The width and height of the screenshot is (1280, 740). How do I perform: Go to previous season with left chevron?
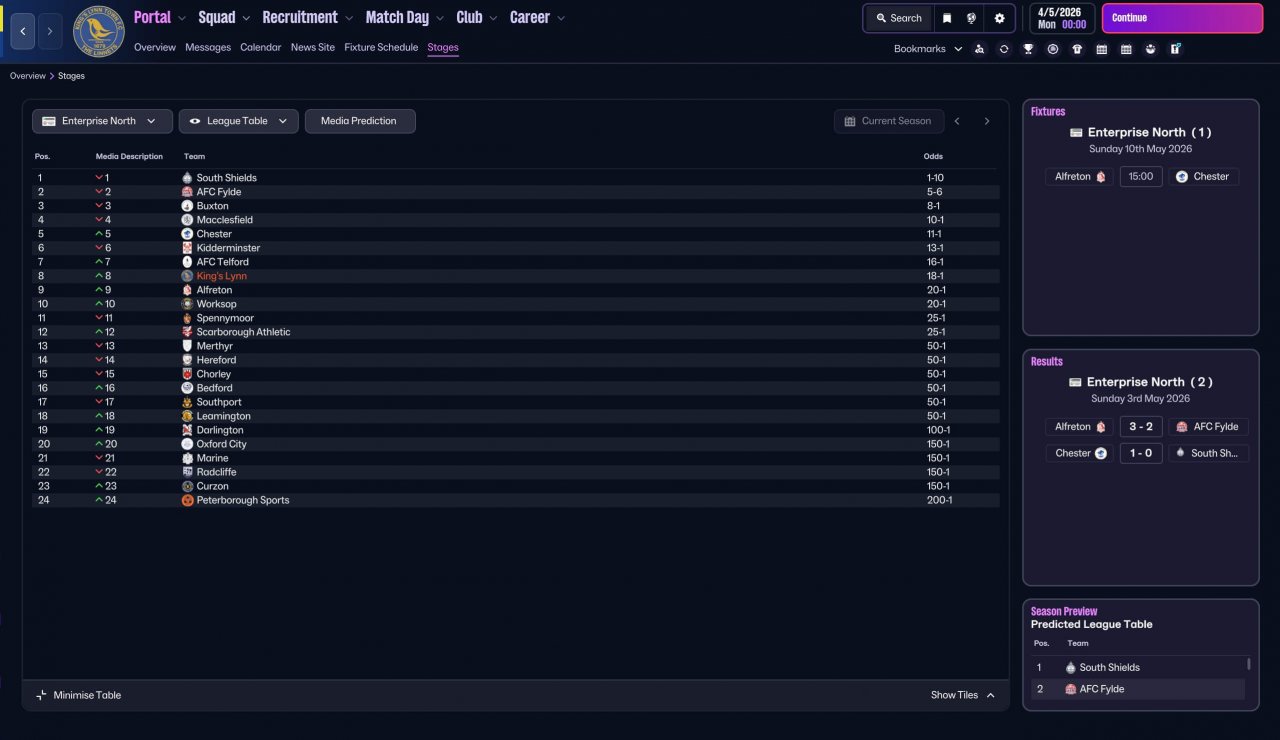point(957,121)
